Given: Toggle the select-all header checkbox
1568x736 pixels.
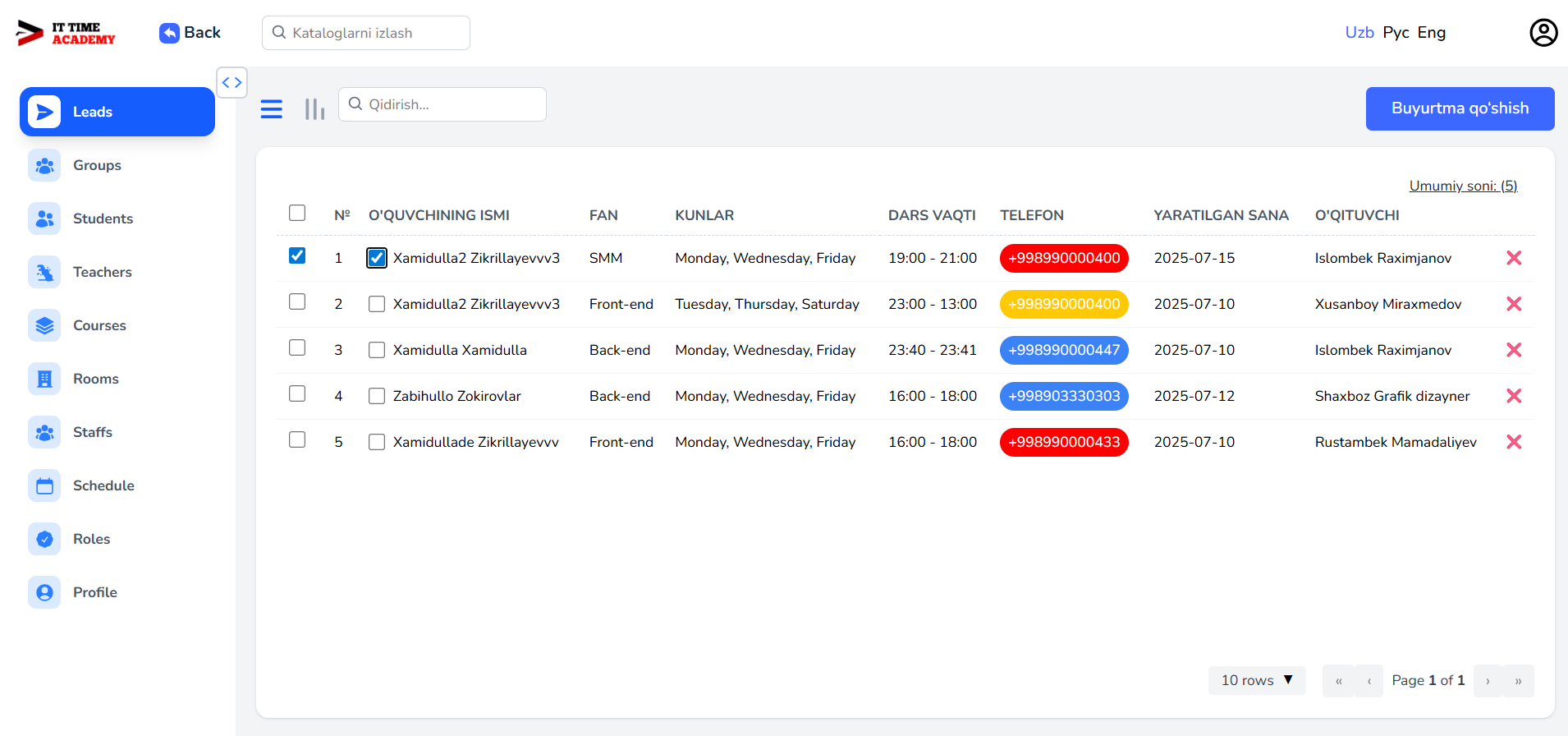Looking at the screenshot, I should [297, 214].
